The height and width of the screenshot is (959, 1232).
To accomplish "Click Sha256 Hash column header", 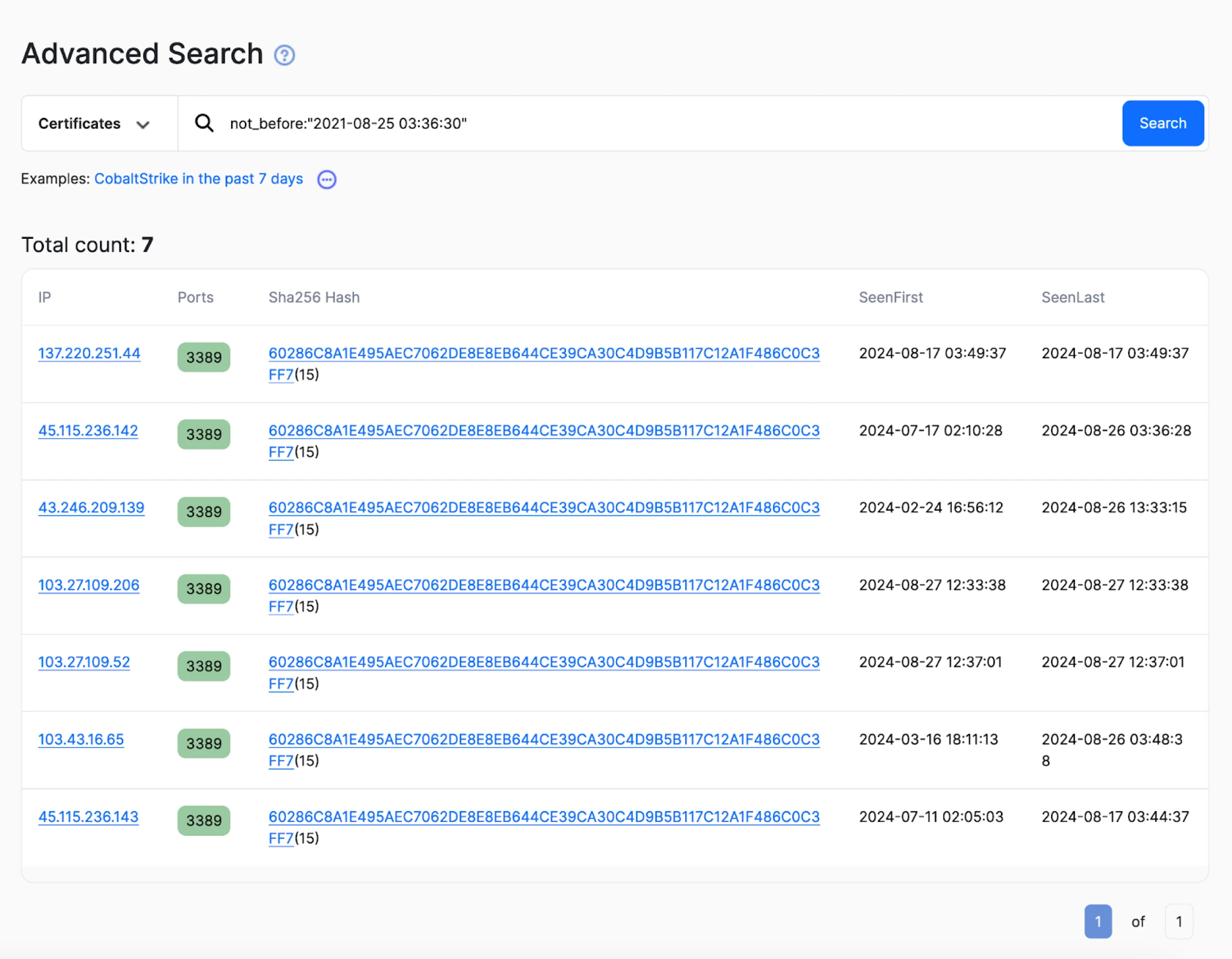I will [314, 297].
